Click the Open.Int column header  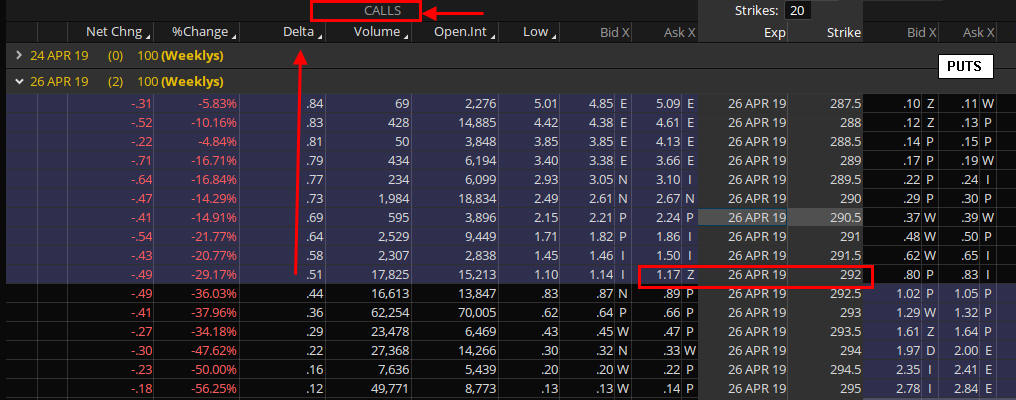[463, 32]
